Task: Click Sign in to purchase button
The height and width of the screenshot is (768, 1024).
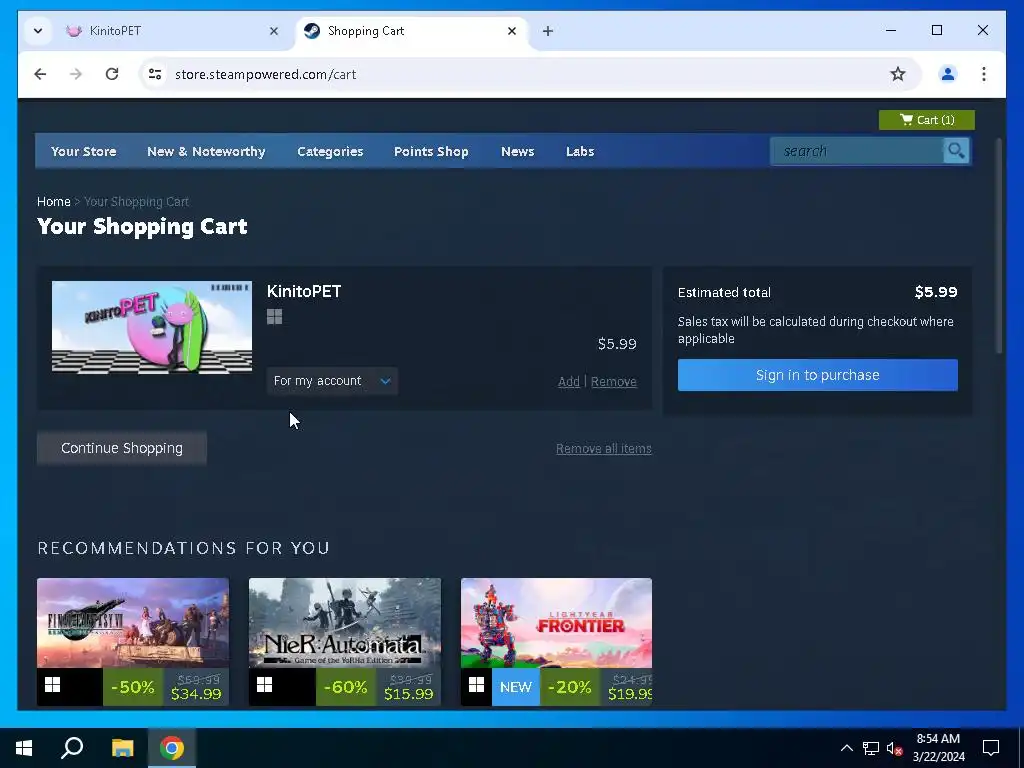Action: point(818,375)
